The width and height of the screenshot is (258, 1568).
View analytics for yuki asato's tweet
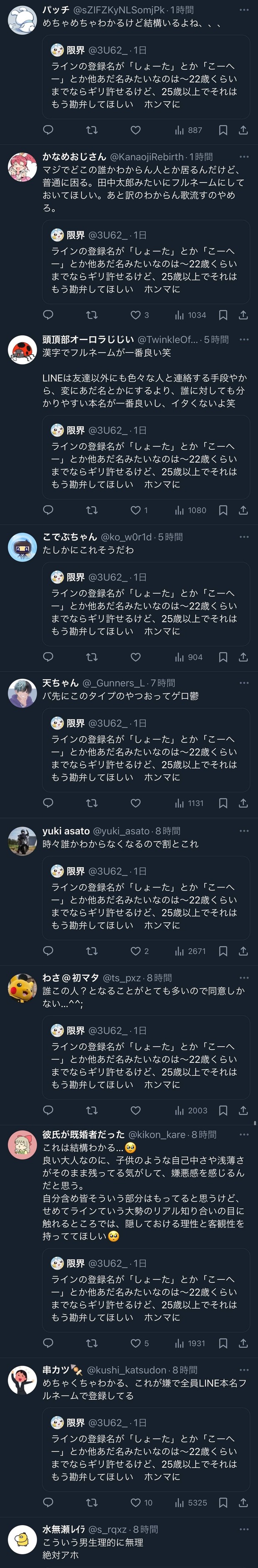pyautogui.click(x=190, y=951)
